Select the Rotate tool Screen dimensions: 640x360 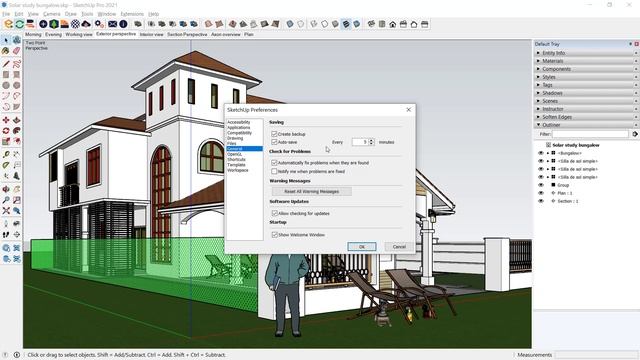pos(6,131)
